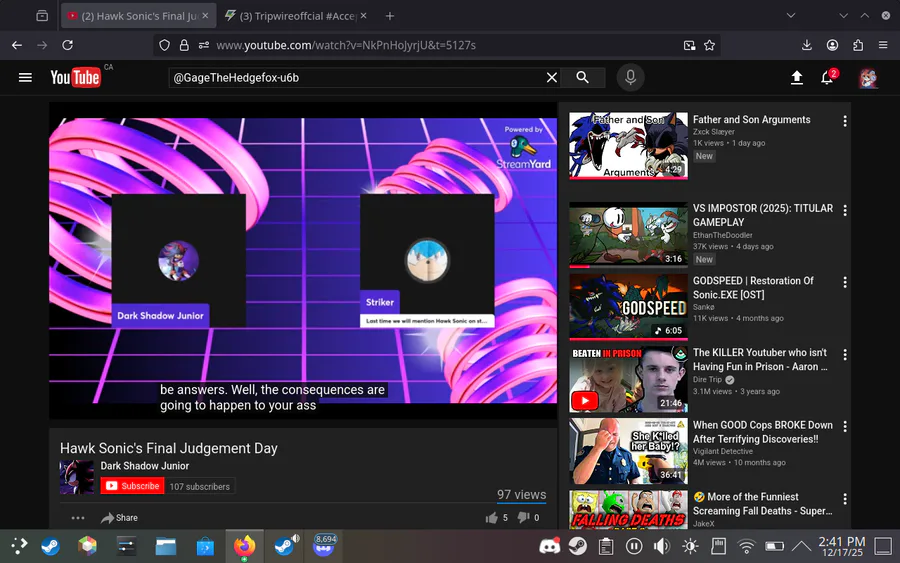Run search with magnifying glass button
The image size is (900, 563).
point(583,77)
